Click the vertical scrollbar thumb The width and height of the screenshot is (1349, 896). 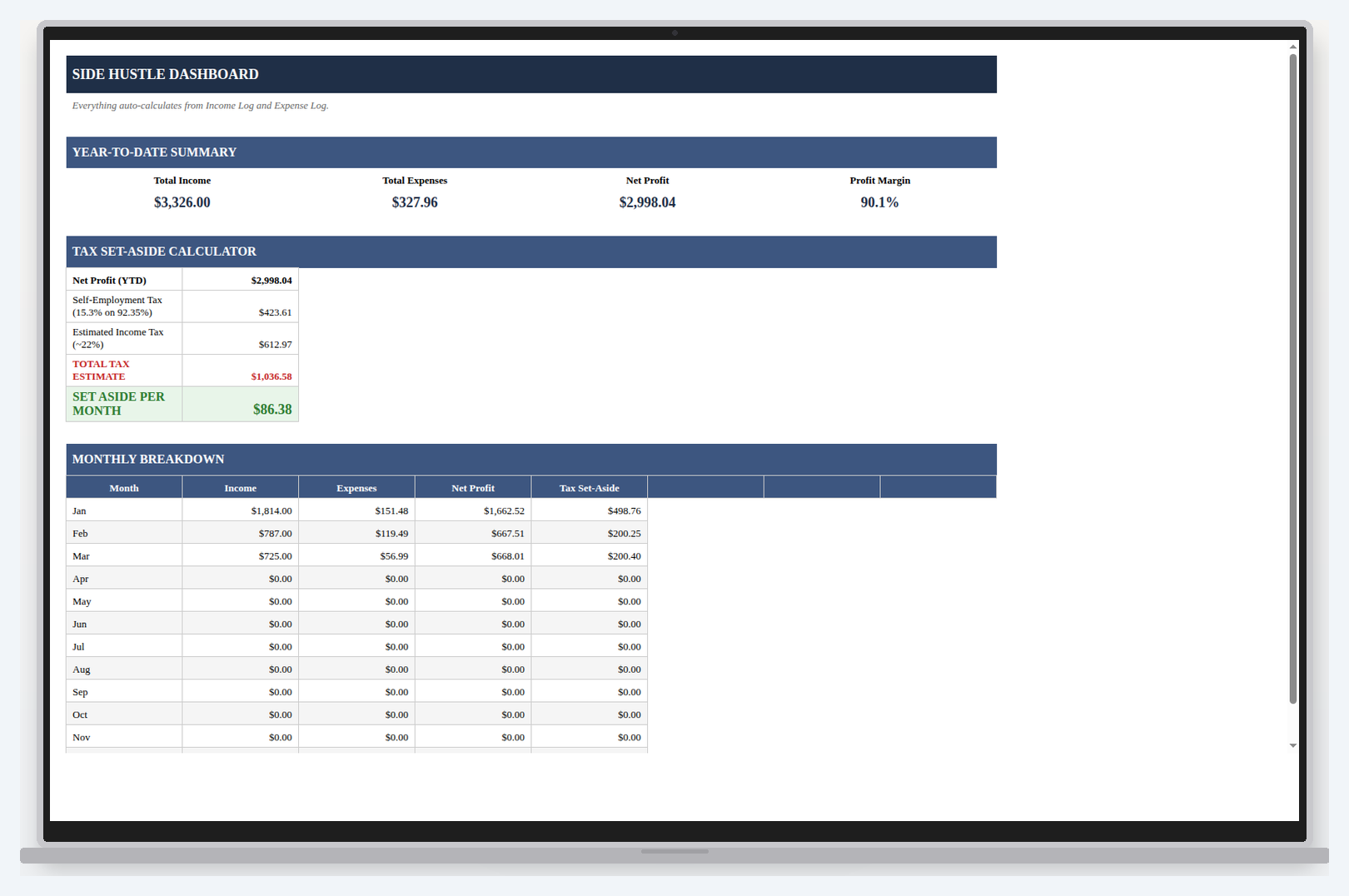click(1292, 379)
